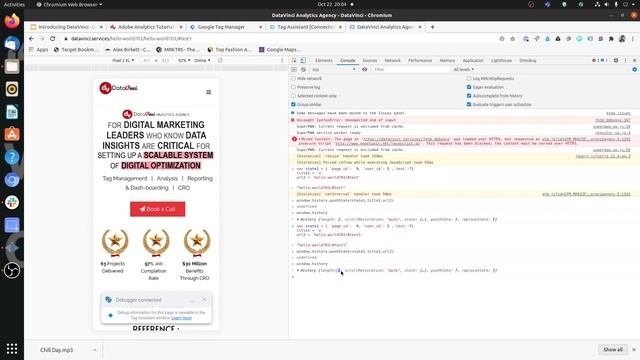Viewport: 640px width, 360px height.
Task: Switch to the Application tab
Action: pos(473,60)
